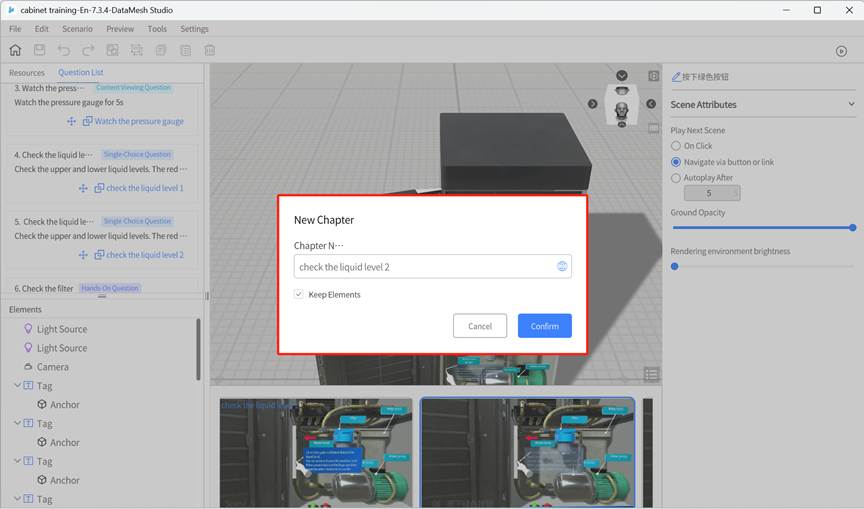Image resolution: width=864 pixels, height=509 pixels.
Task: Click the trash Delete icon in the toolbar
Action: [210, 50]
